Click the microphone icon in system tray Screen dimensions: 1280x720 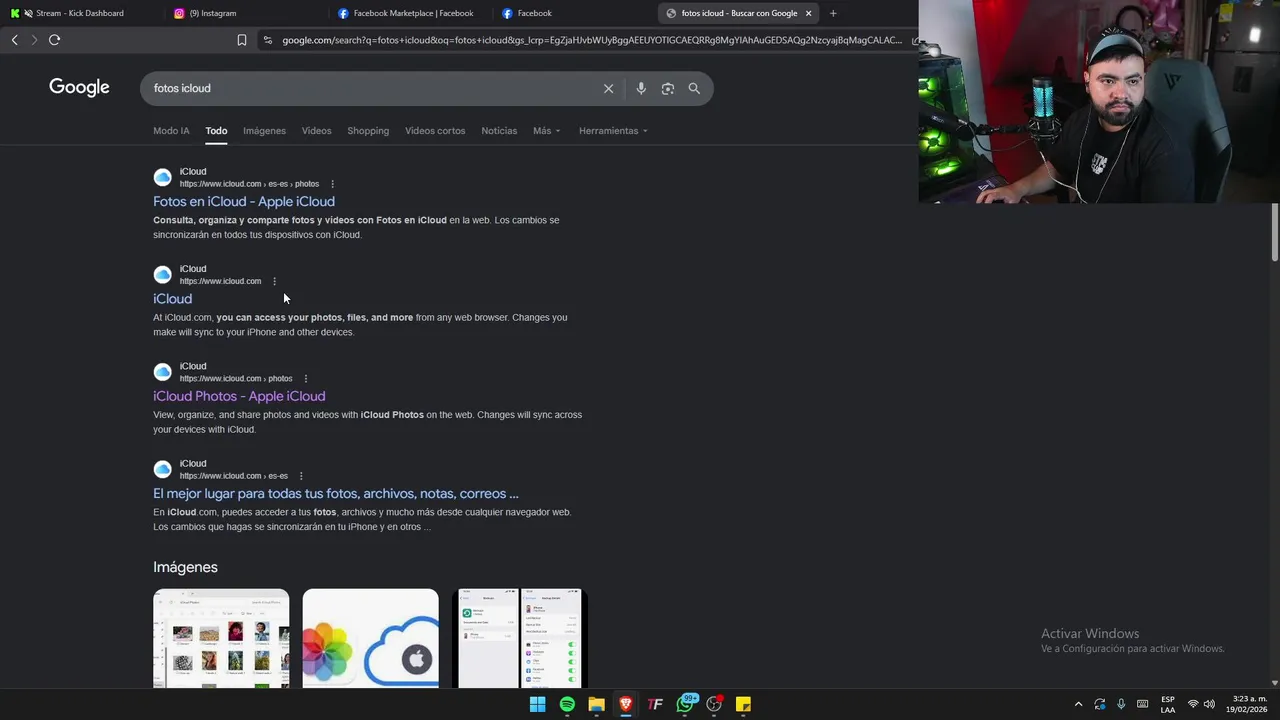[x=1121, y=704]
